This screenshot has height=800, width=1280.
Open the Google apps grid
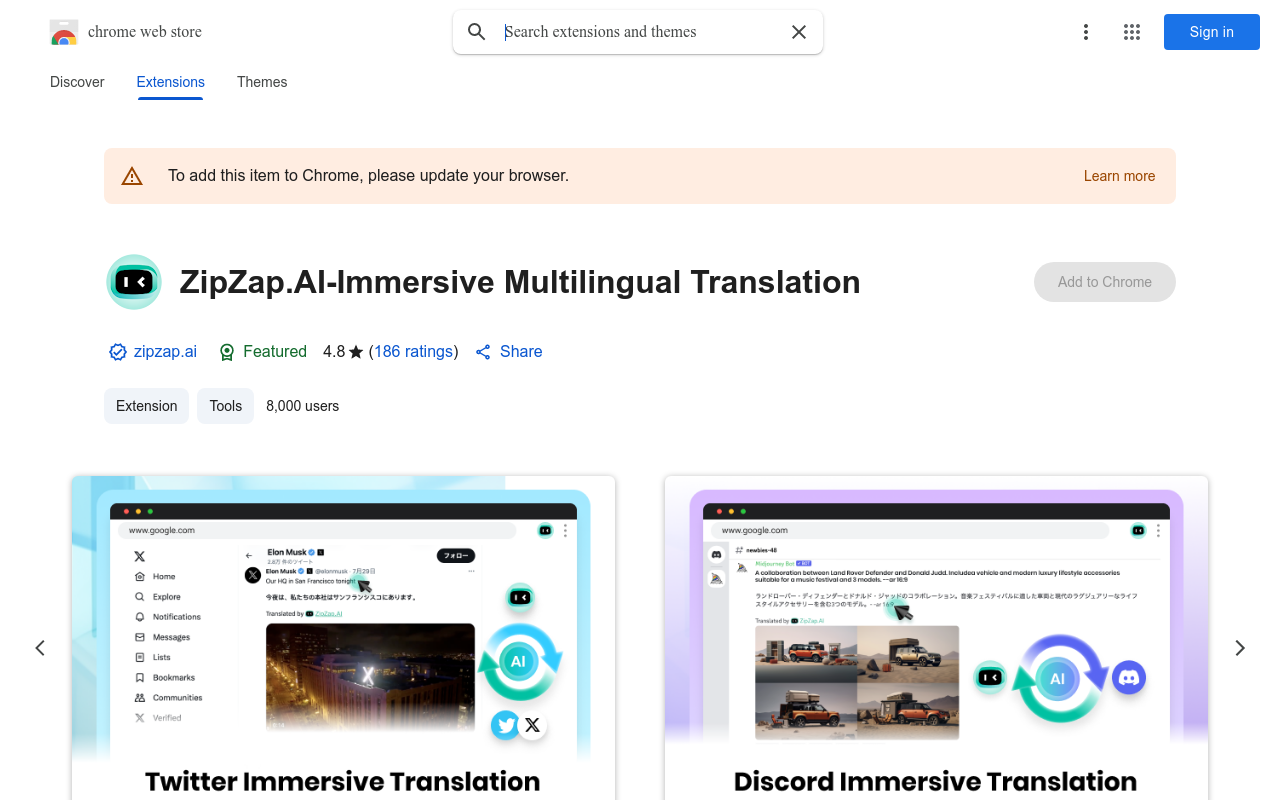click(x=1132, y=32)
